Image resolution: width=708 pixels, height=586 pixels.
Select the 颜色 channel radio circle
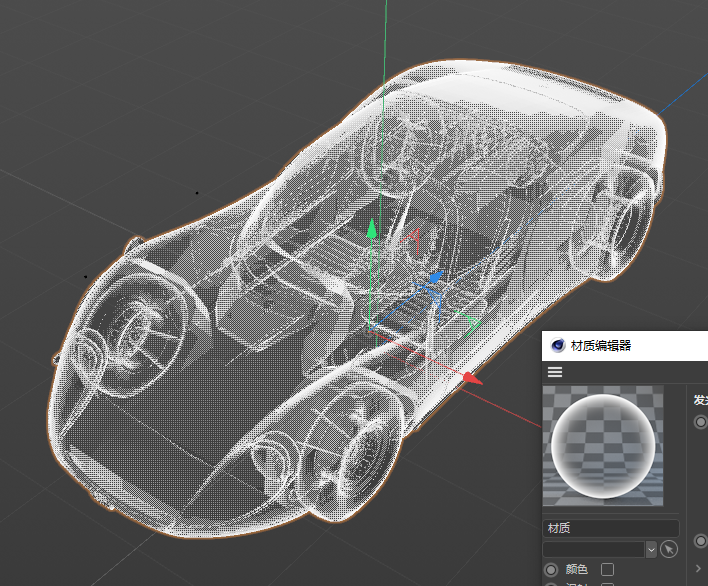(551, 569)
